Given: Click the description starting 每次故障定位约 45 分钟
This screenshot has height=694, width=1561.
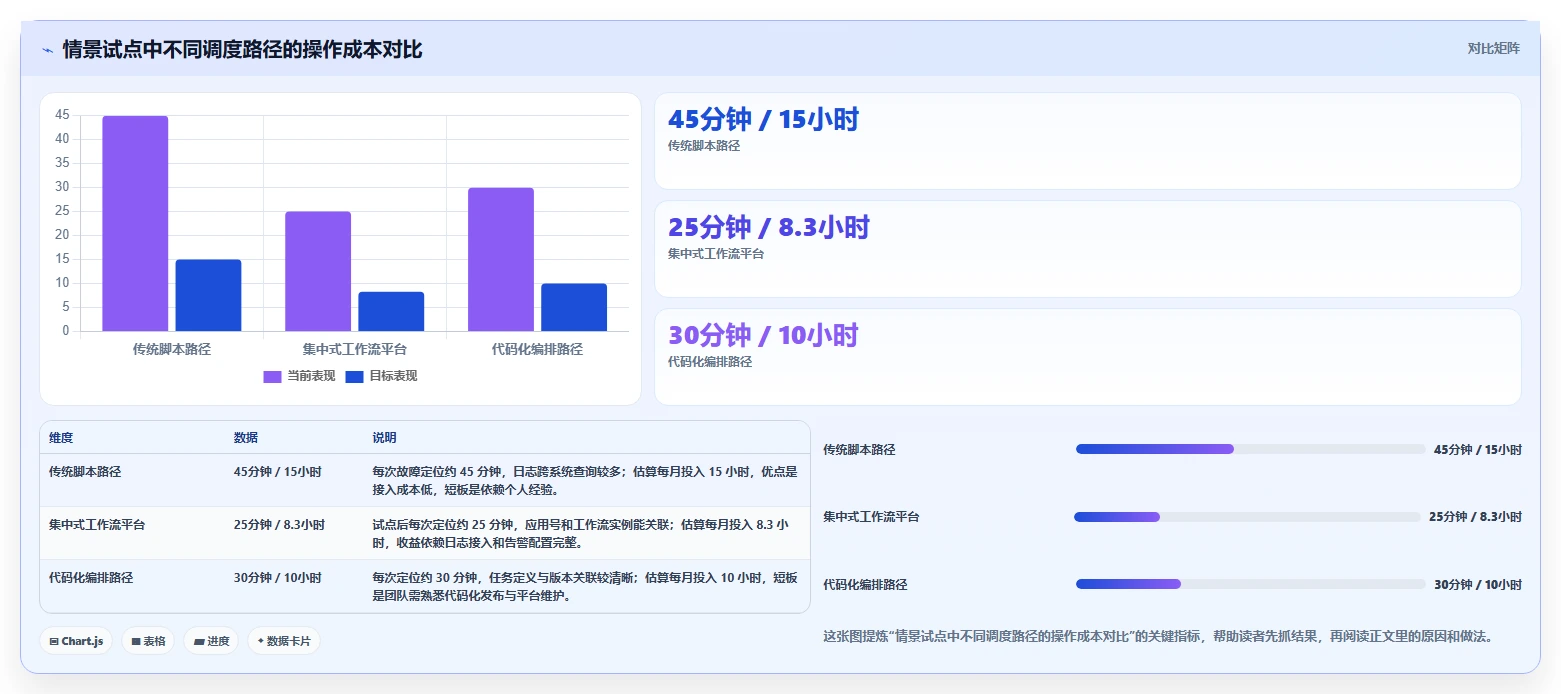Looking at the screenshot, I should coord(585,480).
